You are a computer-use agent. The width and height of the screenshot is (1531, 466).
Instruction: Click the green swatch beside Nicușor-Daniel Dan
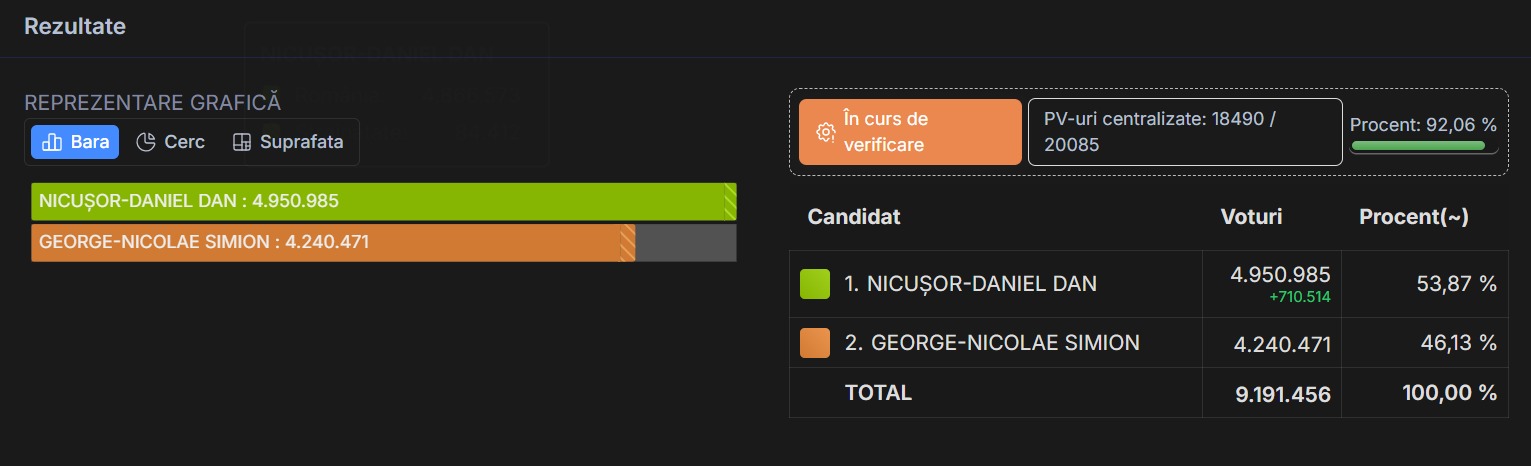(x=815, y=284)
